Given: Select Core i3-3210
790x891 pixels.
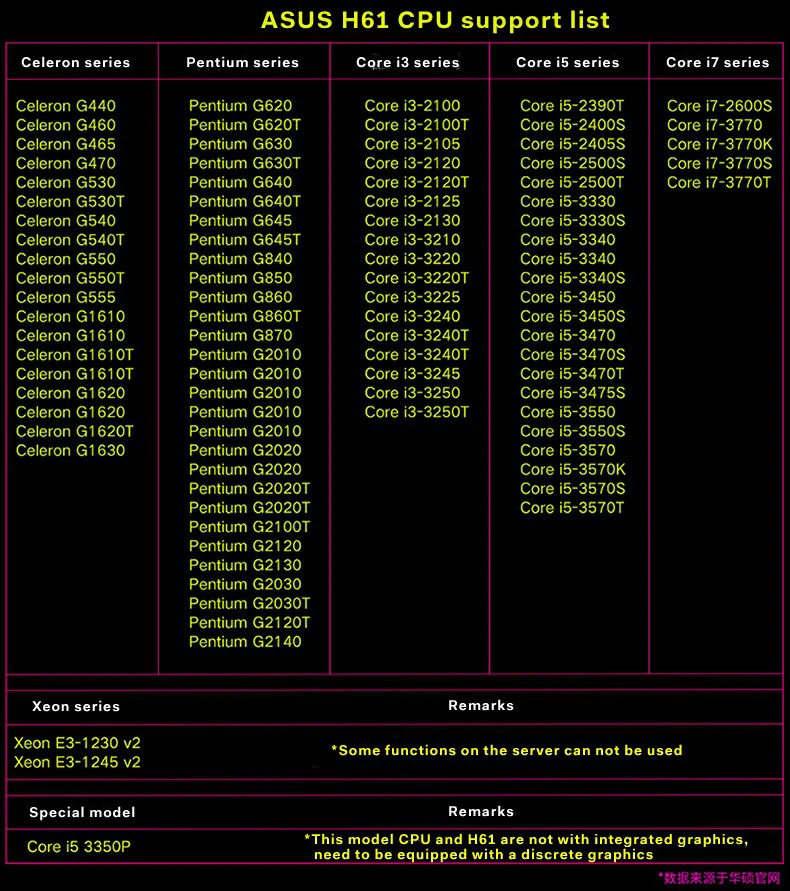Looking at the screenshot, I should pos(413,240).
